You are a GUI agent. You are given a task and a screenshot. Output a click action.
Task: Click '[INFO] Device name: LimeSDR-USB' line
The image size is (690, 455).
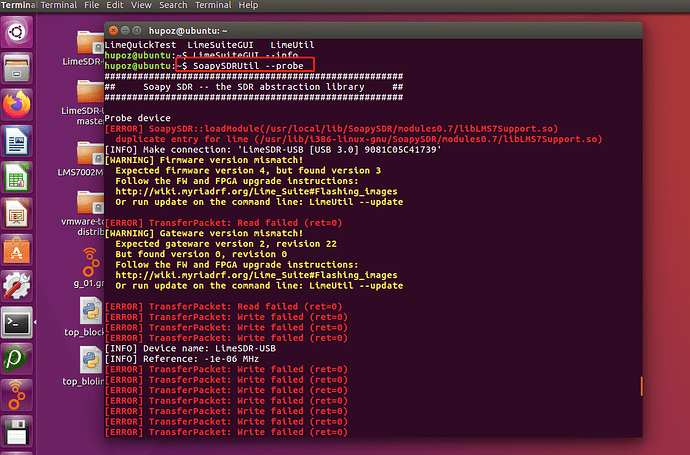[190, 349]
